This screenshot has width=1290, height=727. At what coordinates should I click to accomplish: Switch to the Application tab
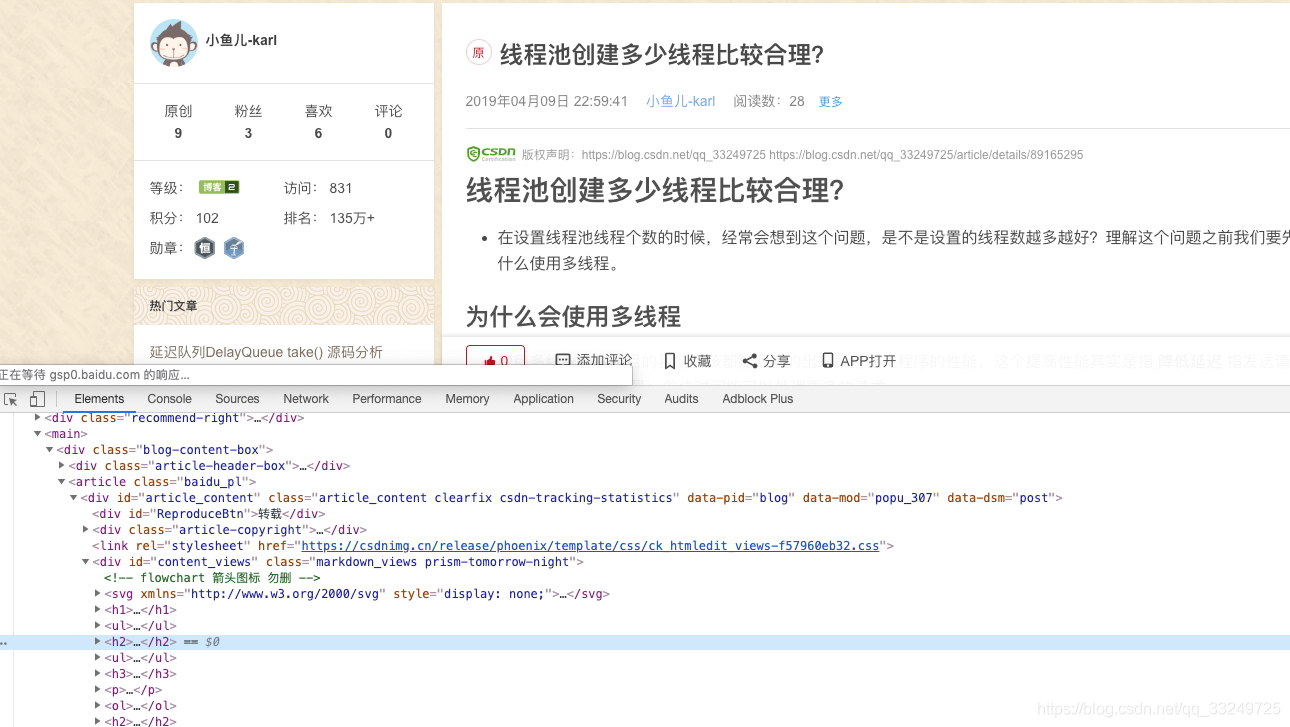point(543,398)
